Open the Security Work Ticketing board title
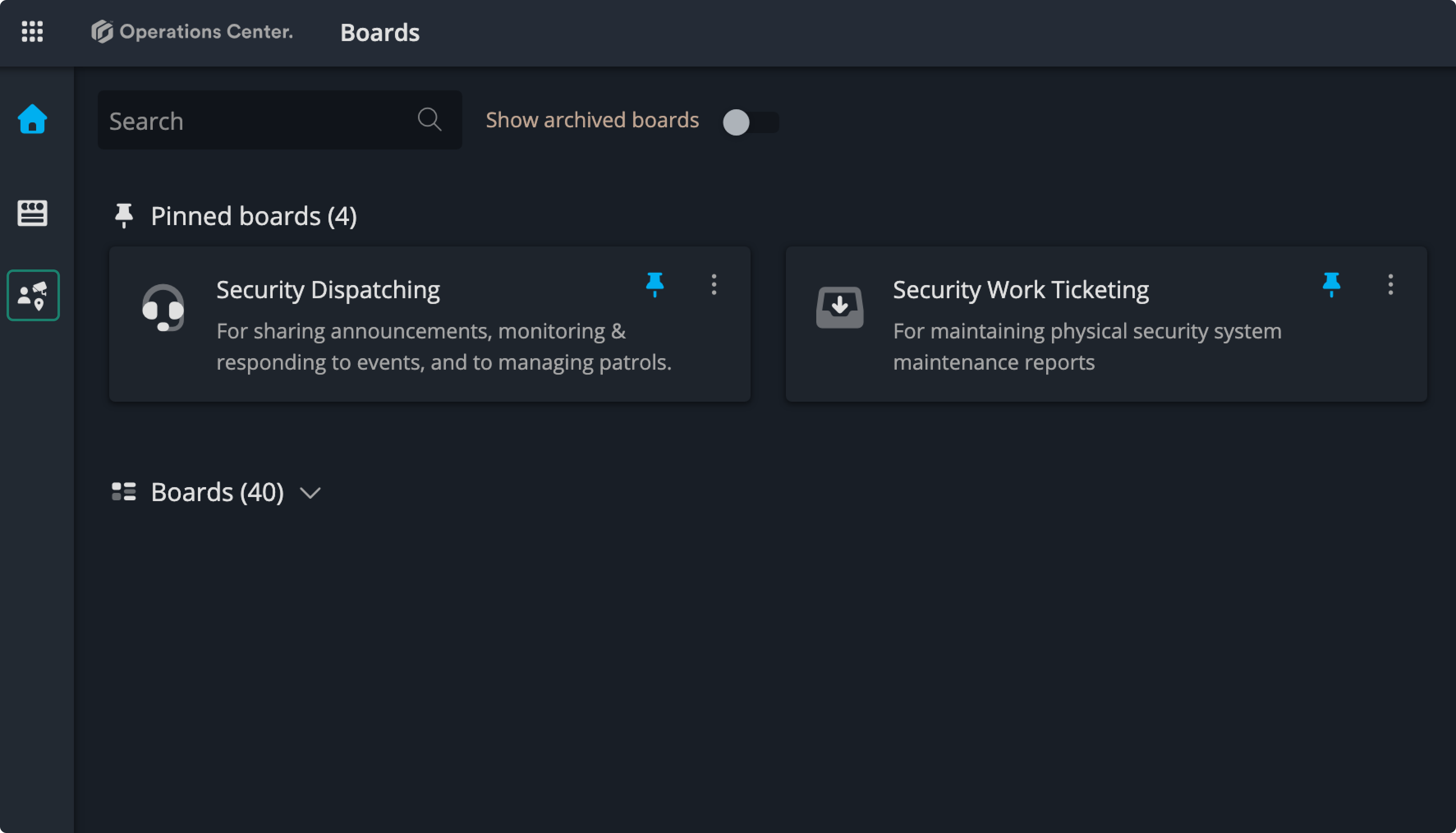The width and height of the screenshot is (1456, 833). pos(1020,290)
